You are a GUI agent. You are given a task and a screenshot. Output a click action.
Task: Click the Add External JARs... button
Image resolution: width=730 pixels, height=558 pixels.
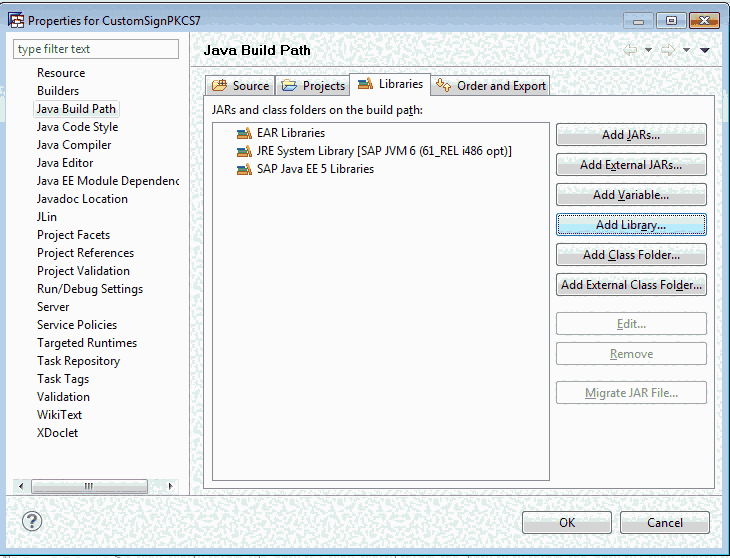tap(631, 165)
